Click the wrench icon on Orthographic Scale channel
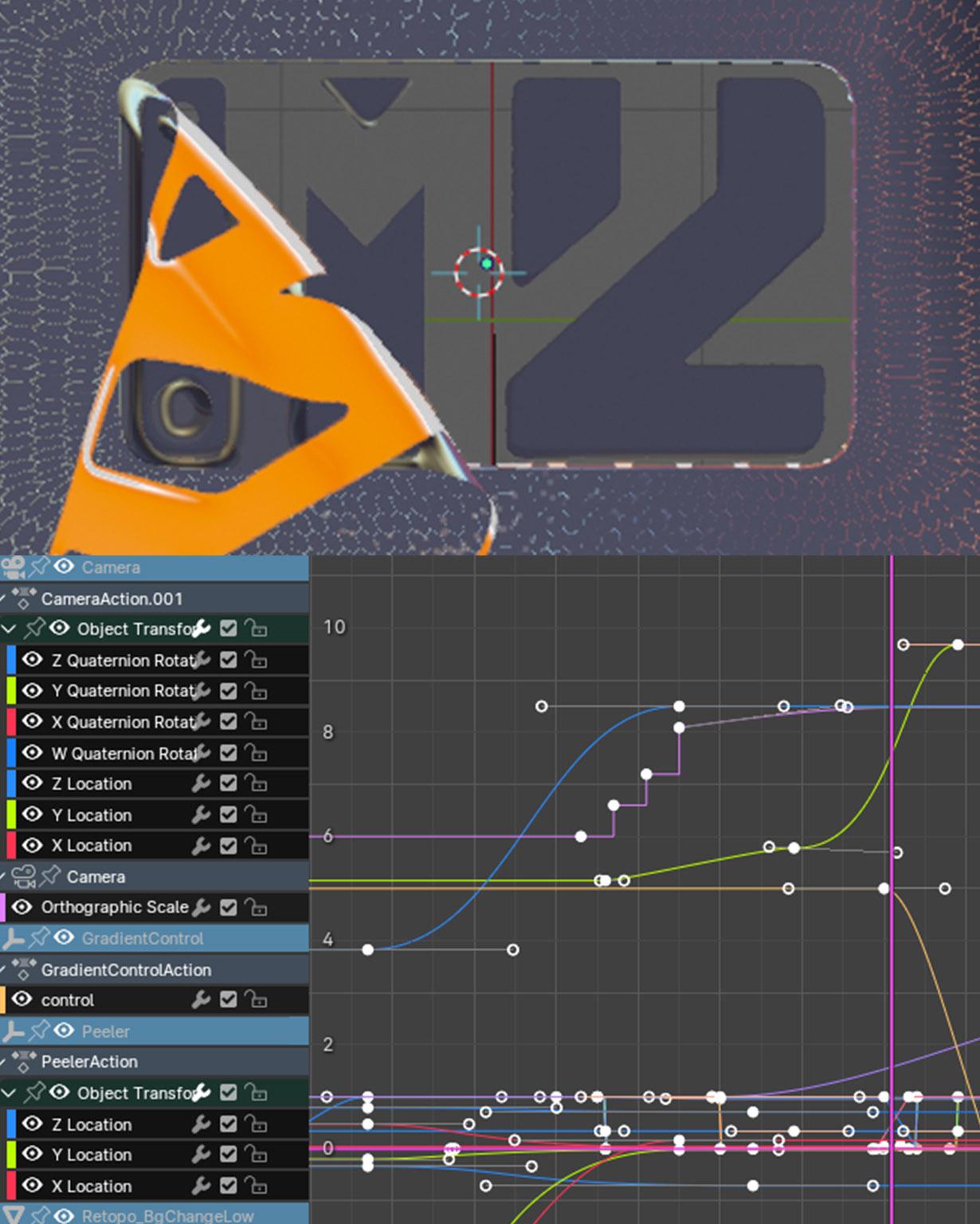Screen dimensions: 980x1224 [x=201, y=907]
